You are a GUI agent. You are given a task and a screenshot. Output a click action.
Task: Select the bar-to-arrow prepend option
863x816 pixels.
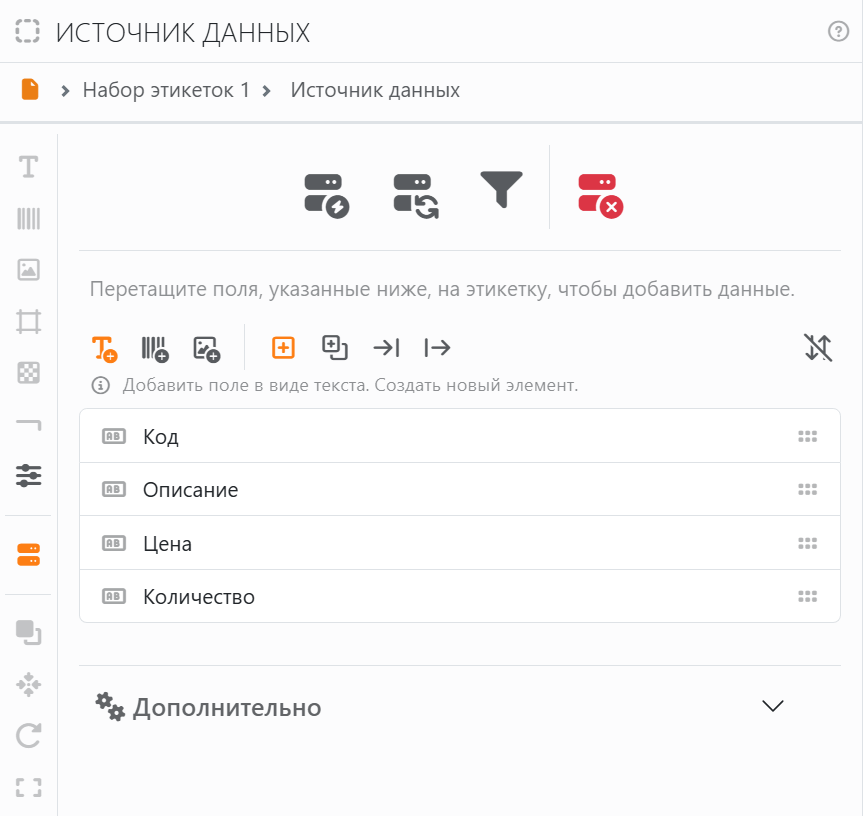[x=438, y=348]
